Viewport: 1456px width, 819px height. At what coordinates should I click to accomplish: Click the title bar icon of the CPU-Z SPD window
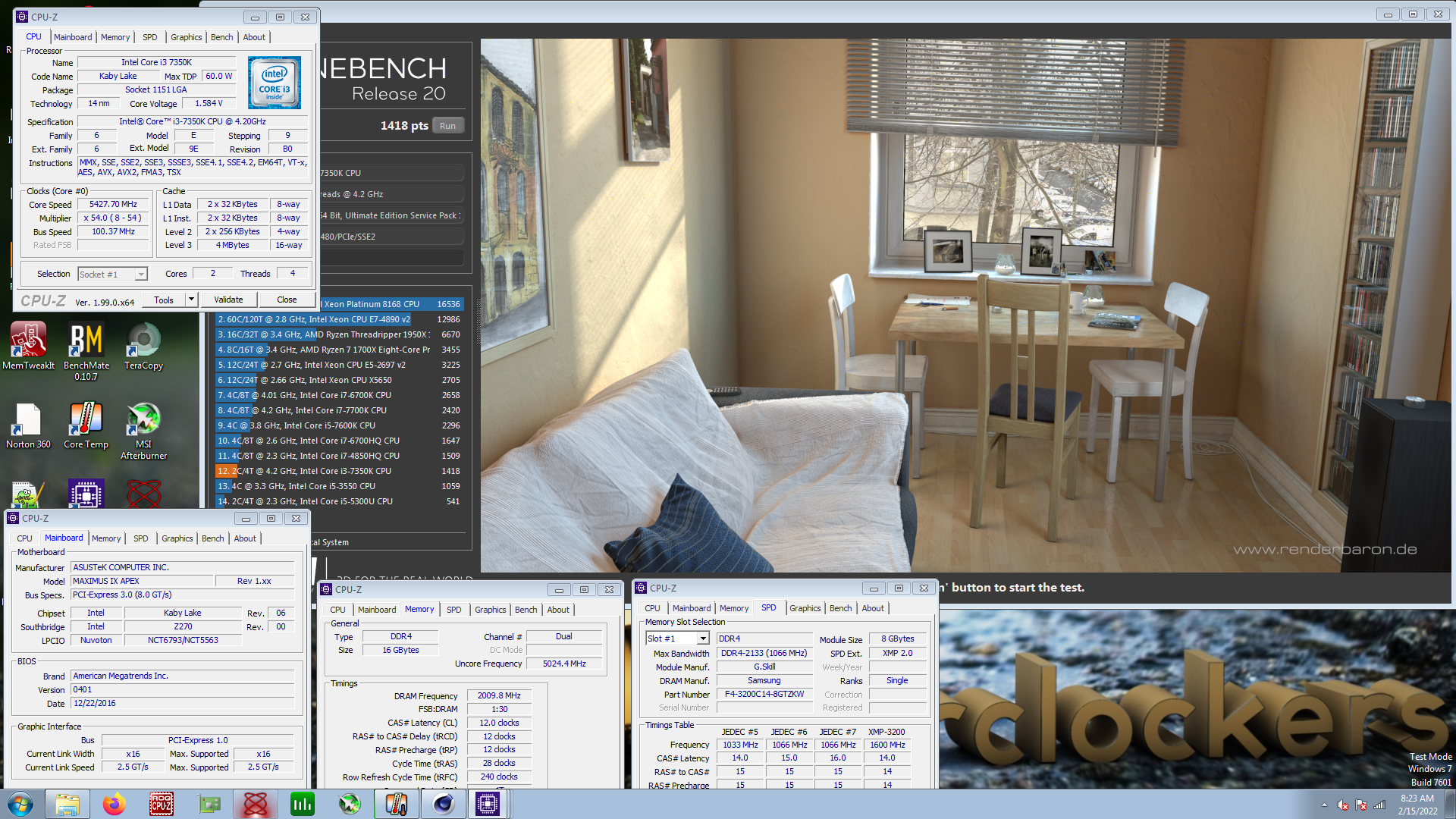click(641, 588)
